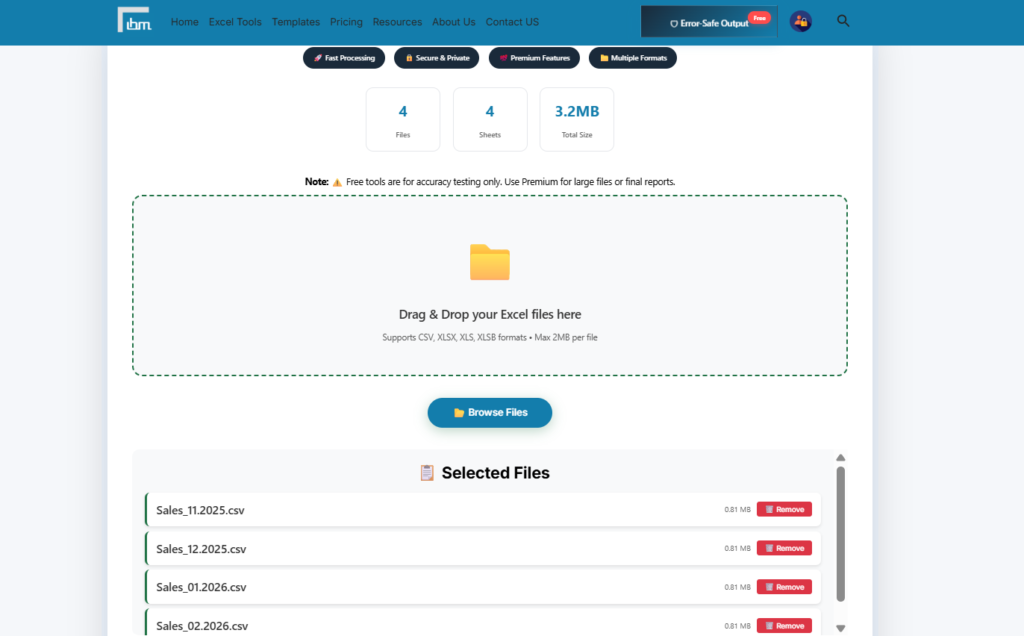Screen dimensions: 1024x636
Task: Open the Templates menu
Action: pyautogui.click(x=295, y=21)
